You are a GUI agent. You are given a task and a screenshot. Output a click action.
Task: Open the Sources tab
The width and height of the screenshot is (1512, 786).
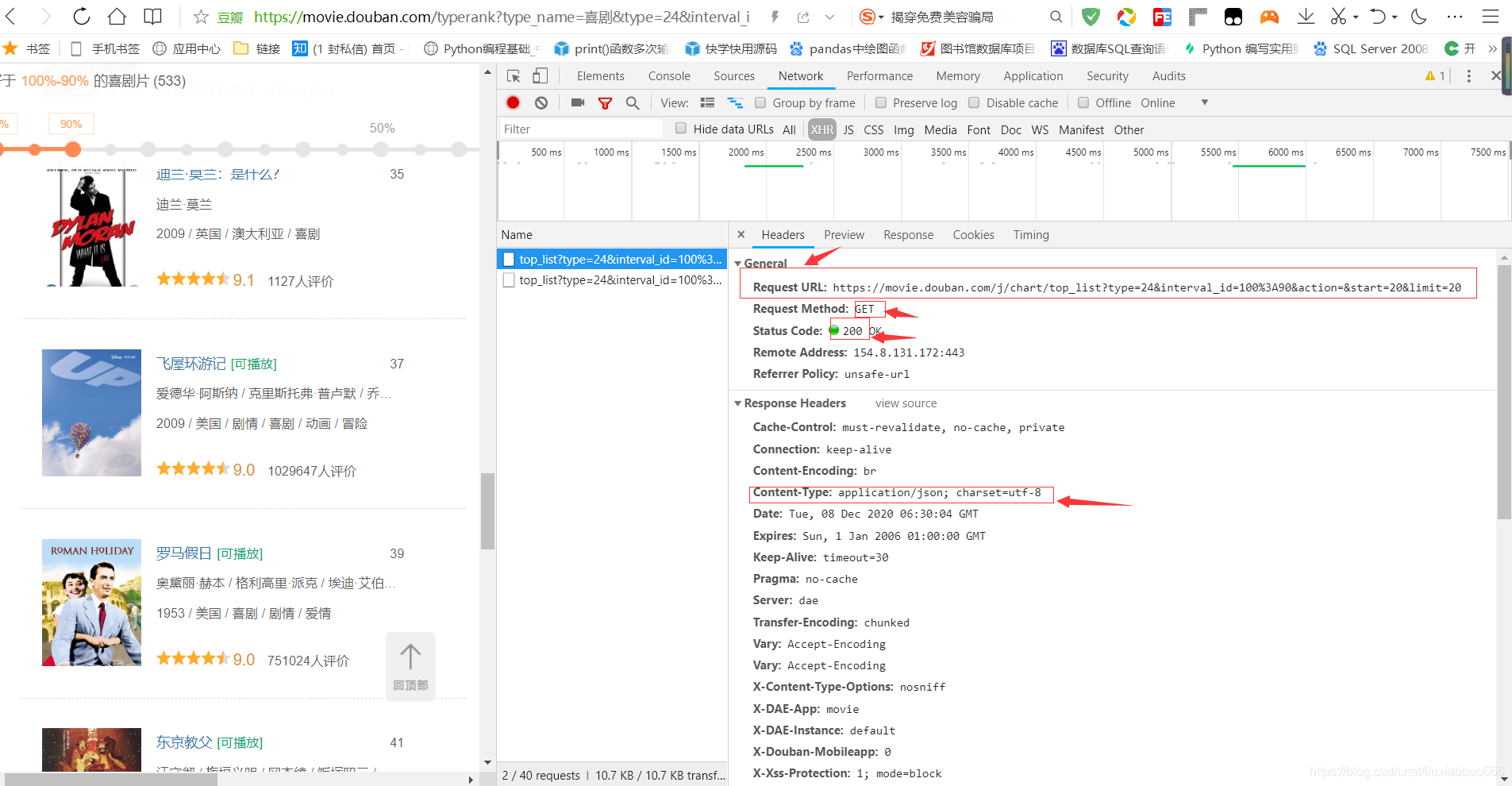[734, 76]
